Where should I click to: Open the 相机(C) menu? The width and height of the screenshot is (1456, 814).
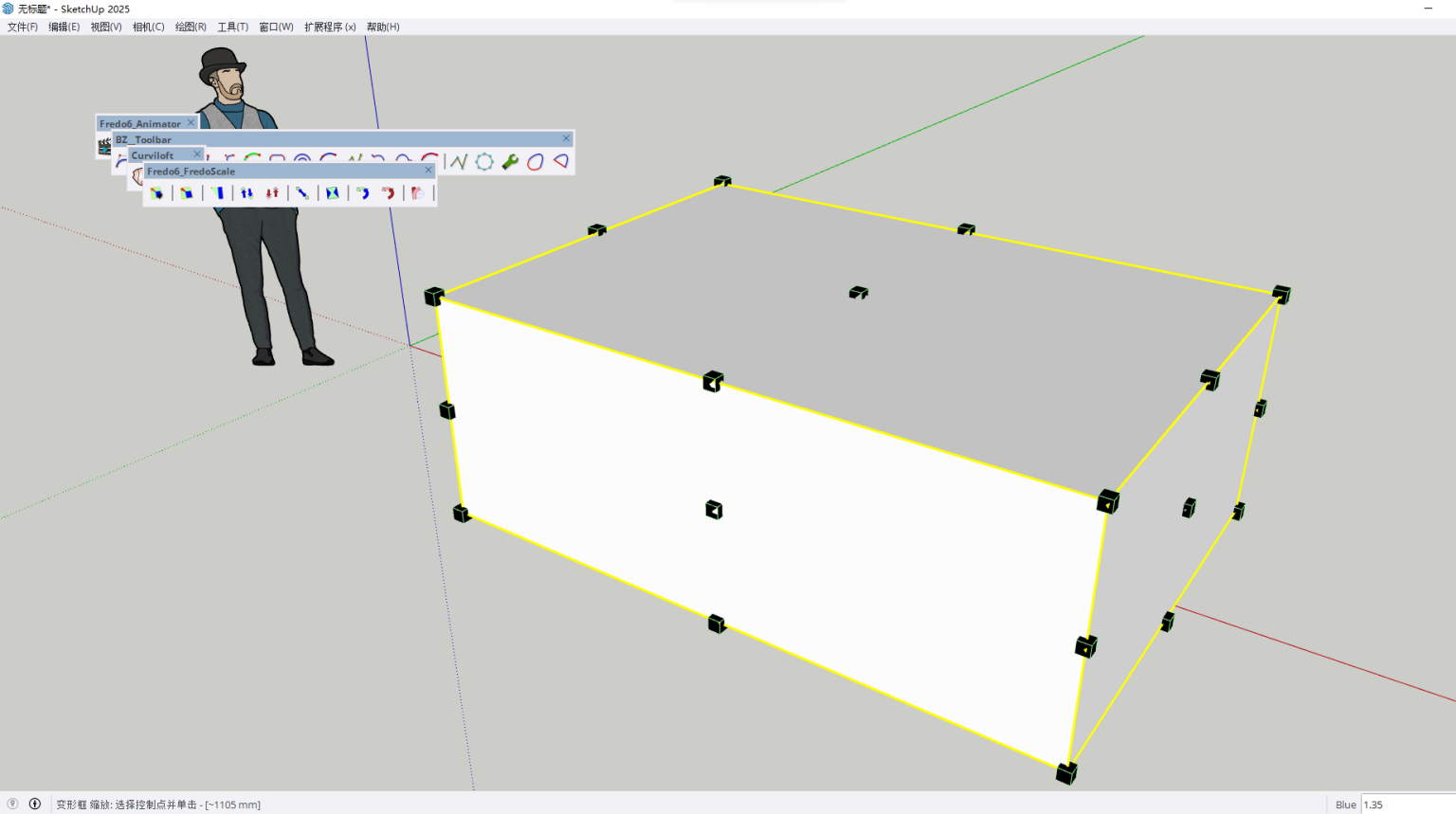click(x=148, y=27)
